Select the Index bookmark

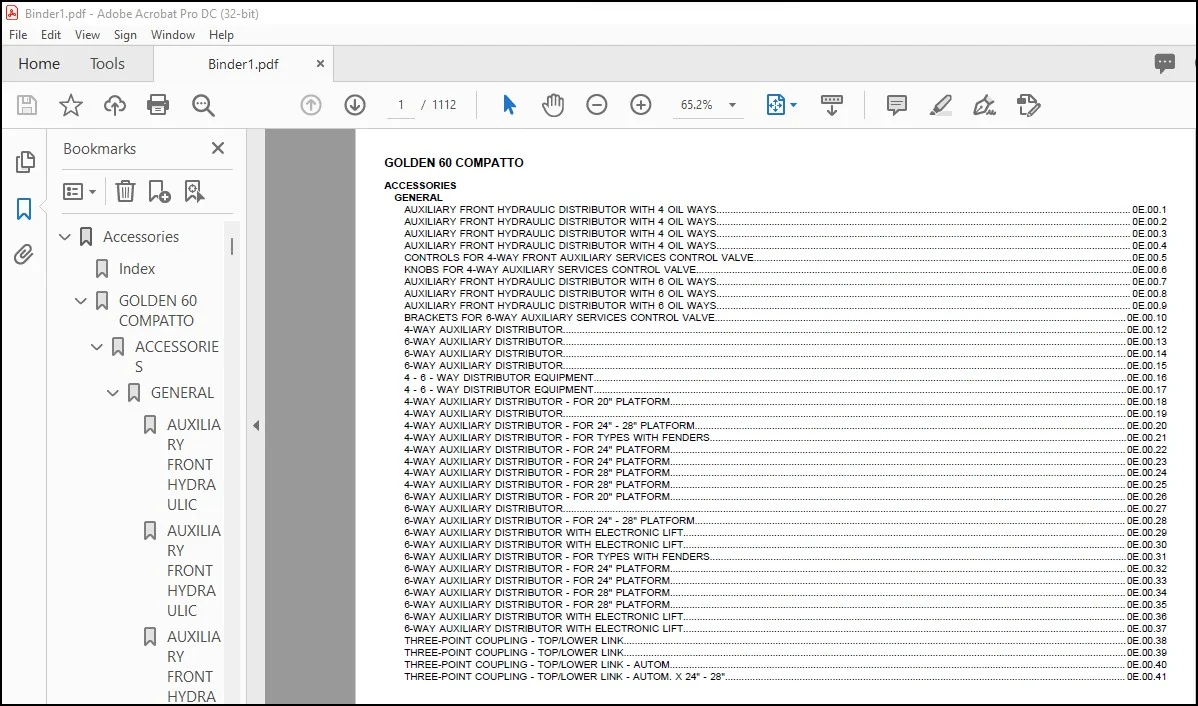point(137,269)
